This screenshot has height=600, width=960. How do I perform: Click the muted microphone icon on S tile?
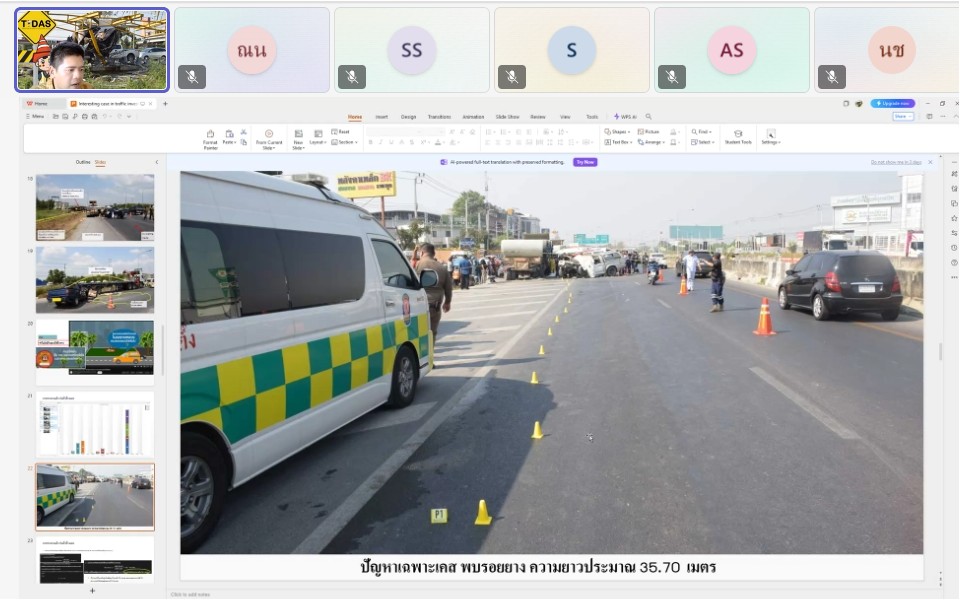pos(512,77)
